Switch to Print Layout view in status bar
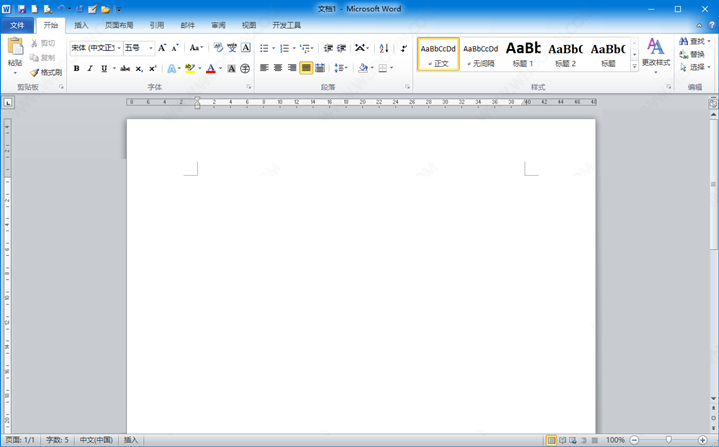 pos(551,440)
